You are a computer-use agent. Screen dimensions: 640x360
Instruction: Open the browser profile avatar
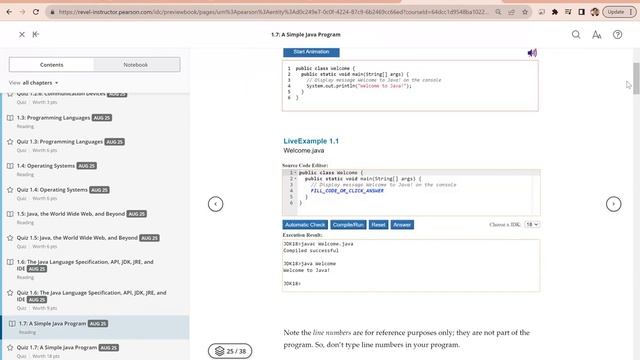595,12
